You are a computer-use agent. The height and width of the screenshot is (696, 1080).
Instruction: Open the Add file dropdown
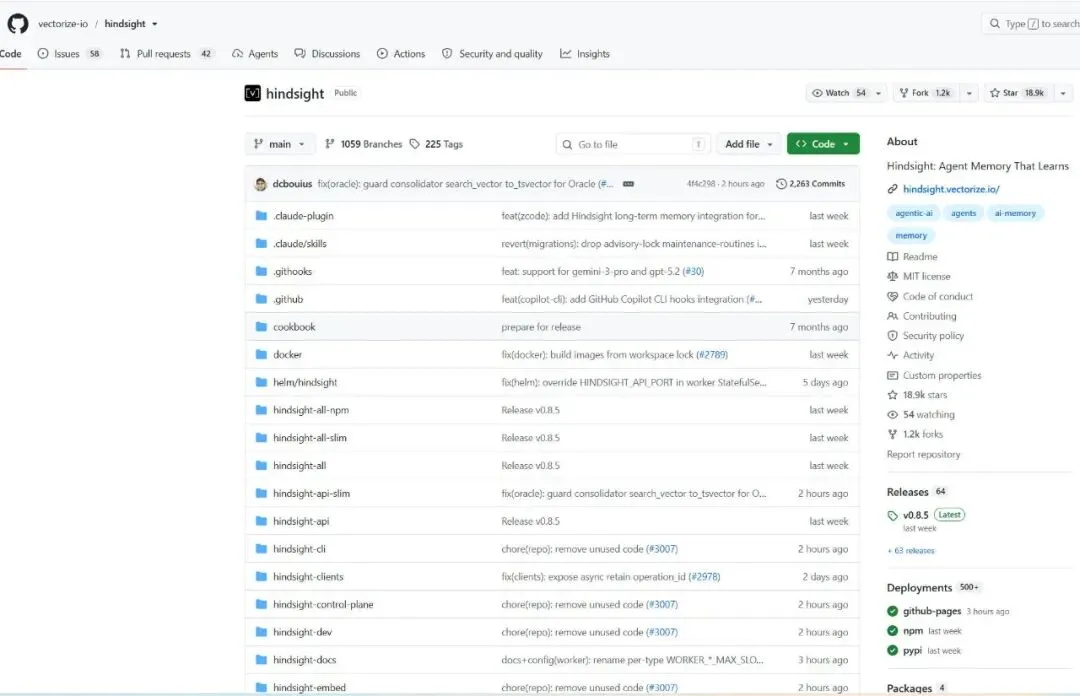click(x=749, y=144)
